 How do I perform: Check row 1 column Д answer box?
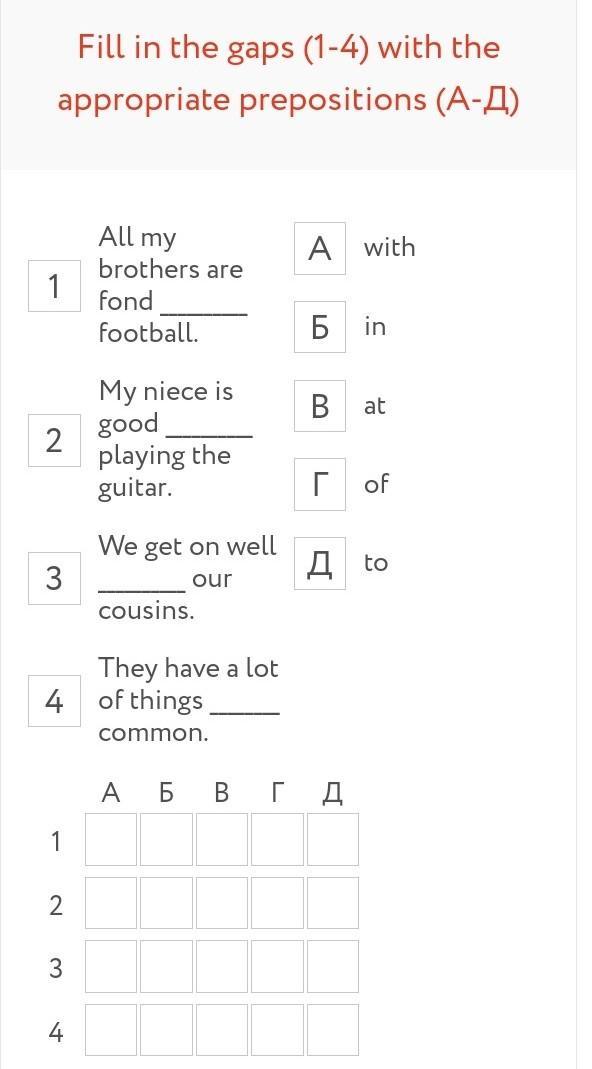click(333, 839)
